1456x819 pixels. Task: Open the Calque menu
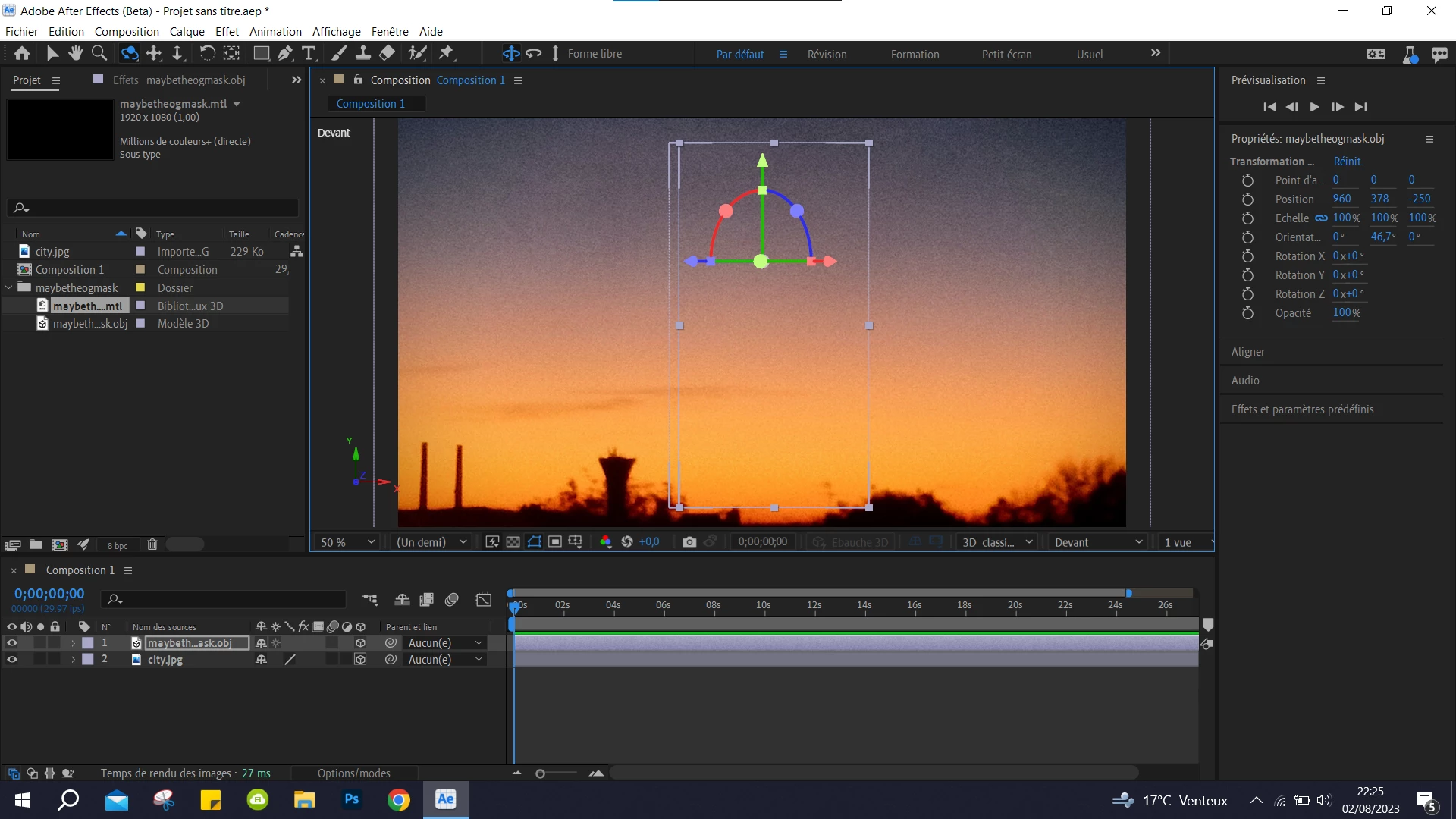coord(187,31)
